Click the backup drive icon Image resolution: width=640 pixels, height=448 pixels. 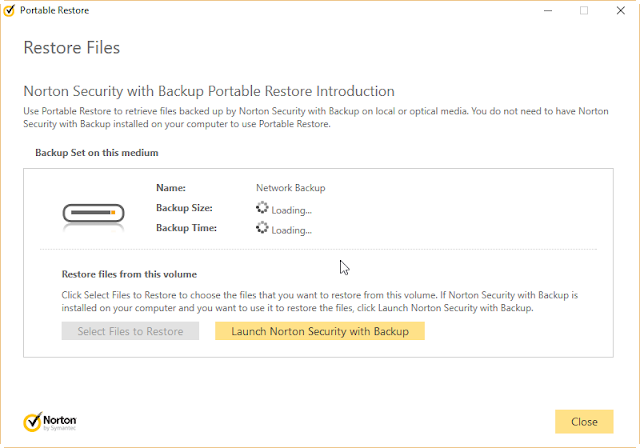(93, 214)
